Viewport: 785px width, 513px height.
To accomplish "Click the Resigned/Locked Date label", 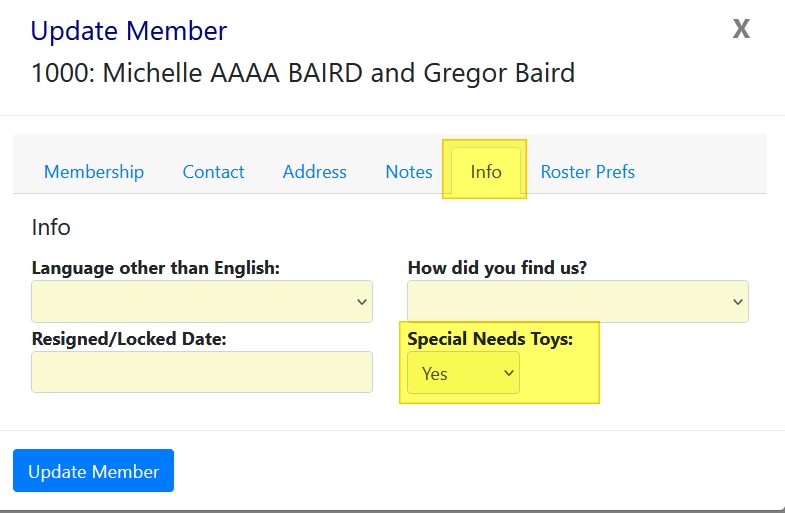I will pos(129,339).
